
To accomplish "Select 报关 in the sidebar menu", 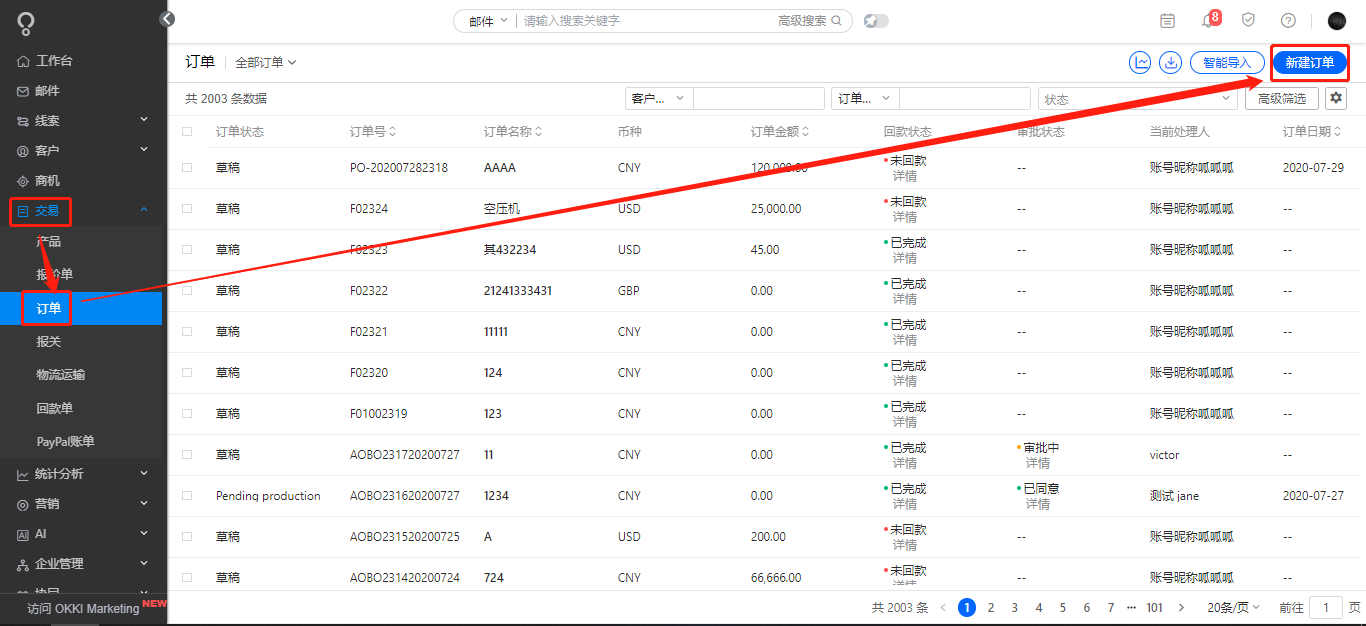I will [x=46, y=340].
